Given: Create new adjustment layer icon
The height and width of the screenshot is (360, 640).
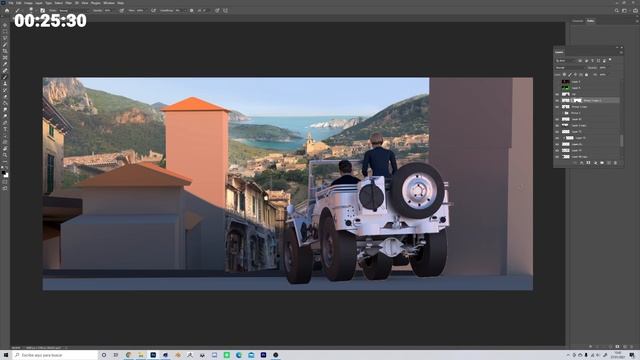Looking at the screenshot, I should click(x=595, y=163).
